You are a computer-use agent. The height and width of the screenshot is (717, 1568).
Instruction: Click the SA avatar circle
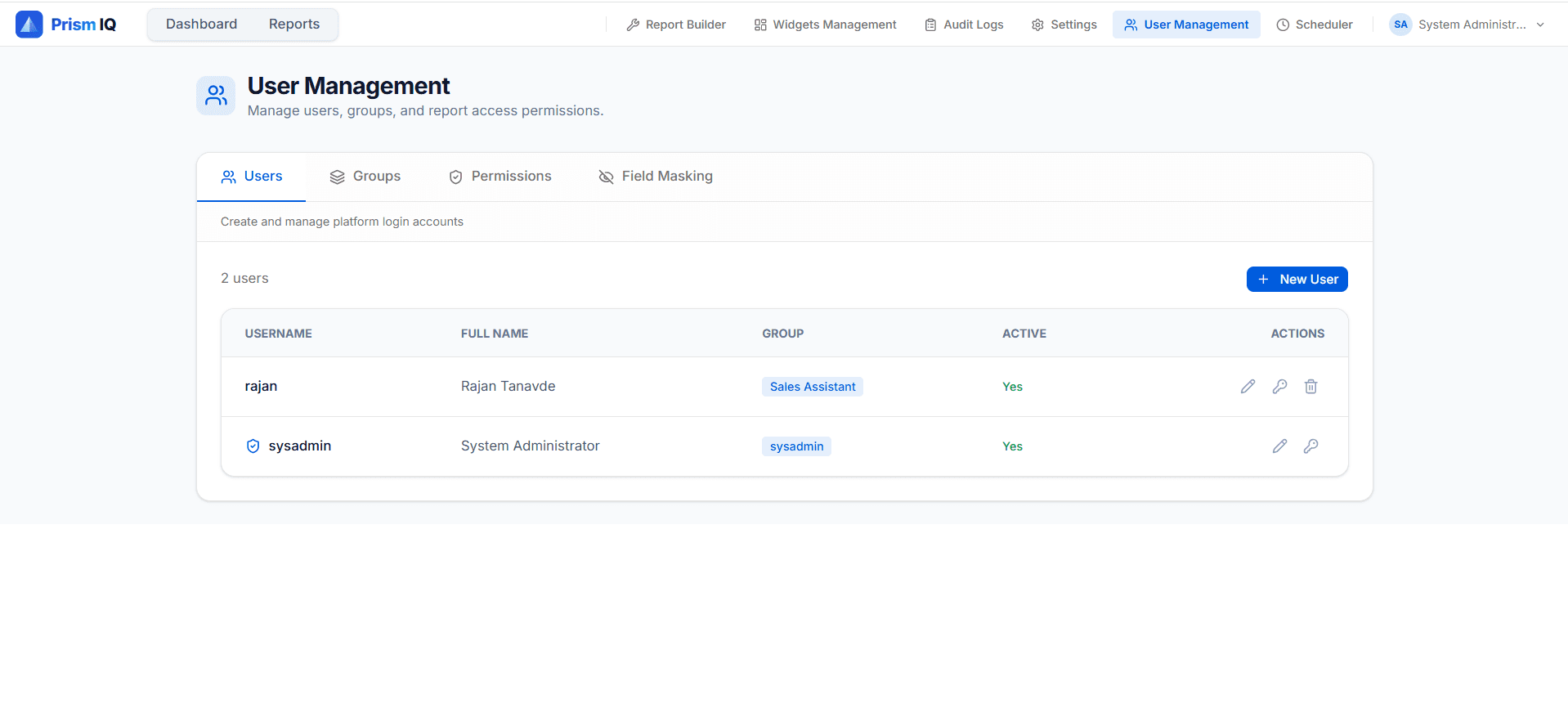[x=1400, y=25]
